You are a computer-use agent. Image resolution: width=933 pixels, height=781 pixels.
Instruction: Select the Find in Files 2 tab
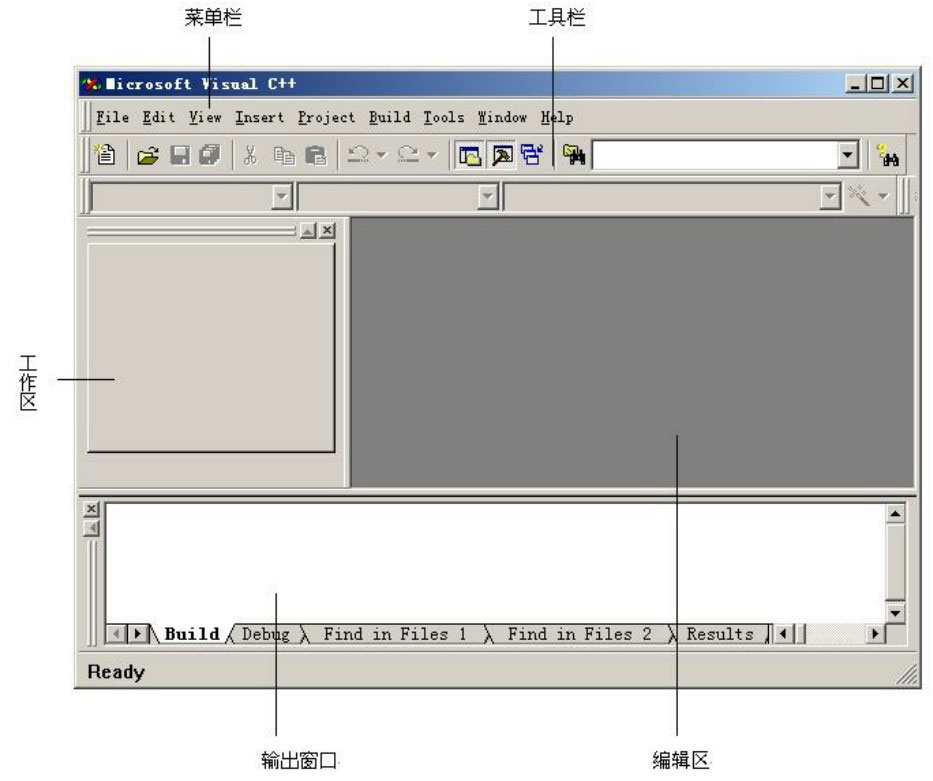(x=579, y=634)
